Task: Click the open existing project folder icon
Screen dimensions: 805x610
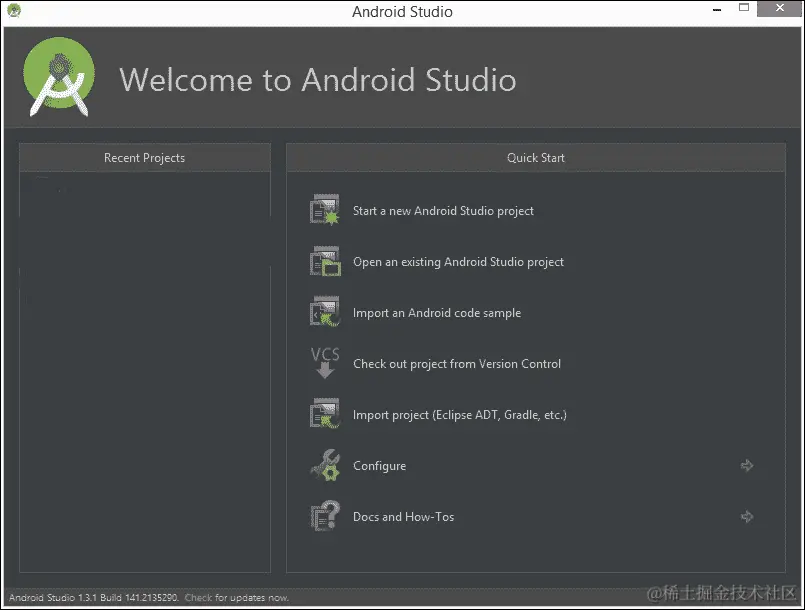Action: [x=324, y=261]
